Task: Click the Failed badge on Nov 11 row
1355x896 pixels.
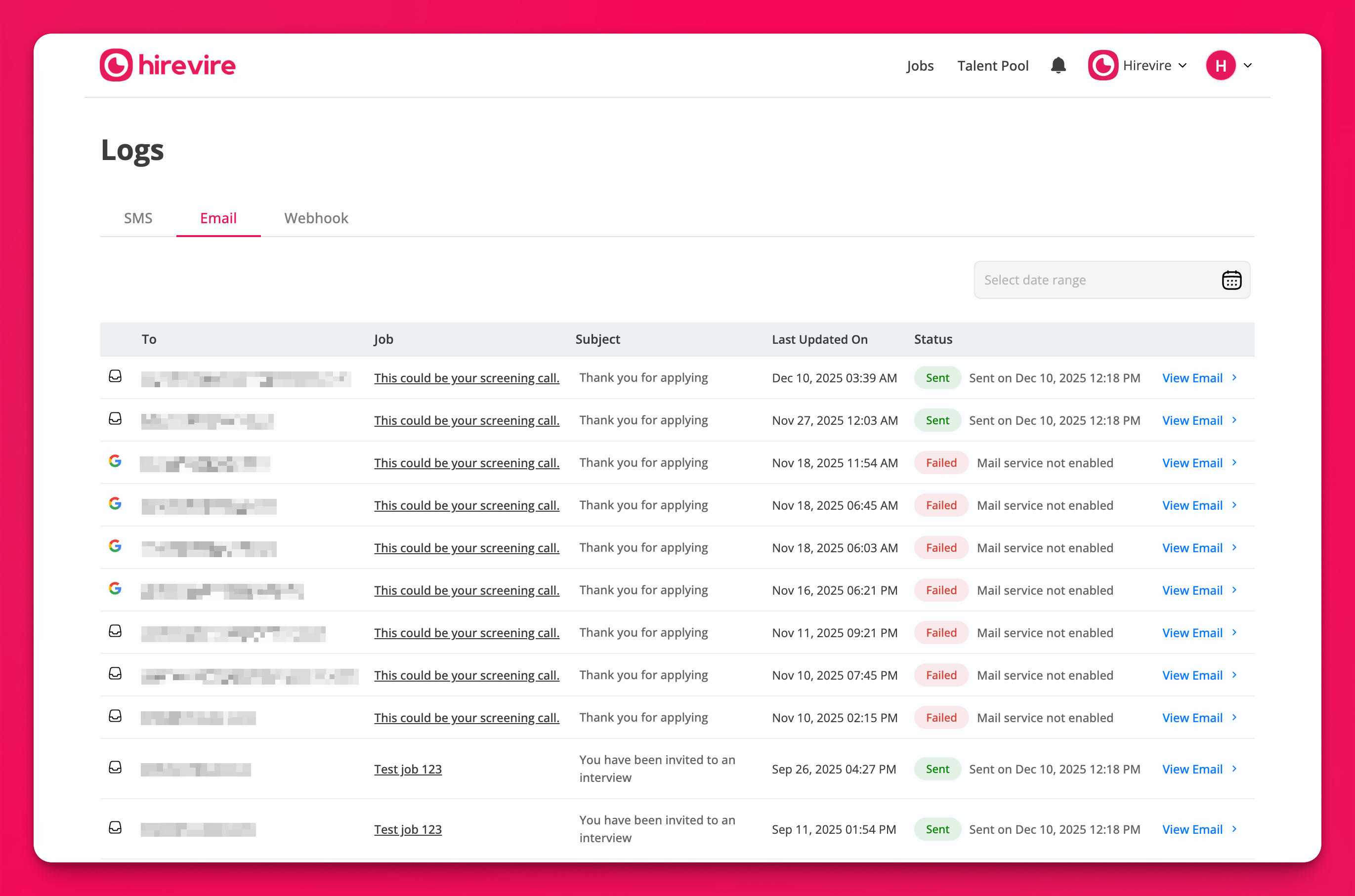Action: (x=940, y=633)
